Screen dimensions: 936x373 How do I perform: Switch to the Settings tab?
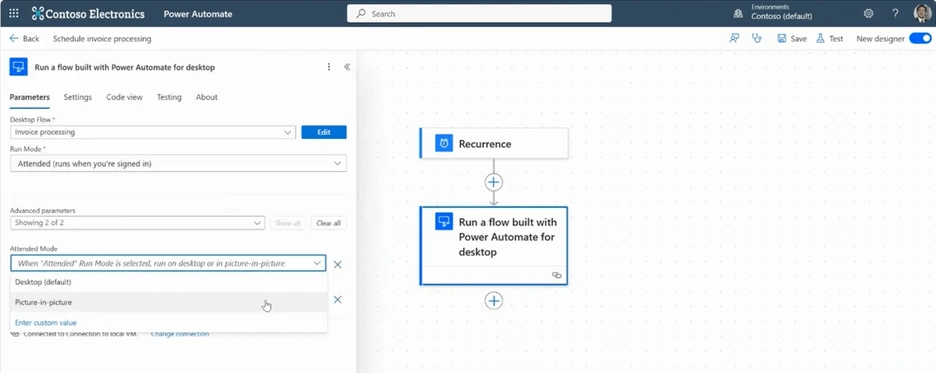coord(78,97)
